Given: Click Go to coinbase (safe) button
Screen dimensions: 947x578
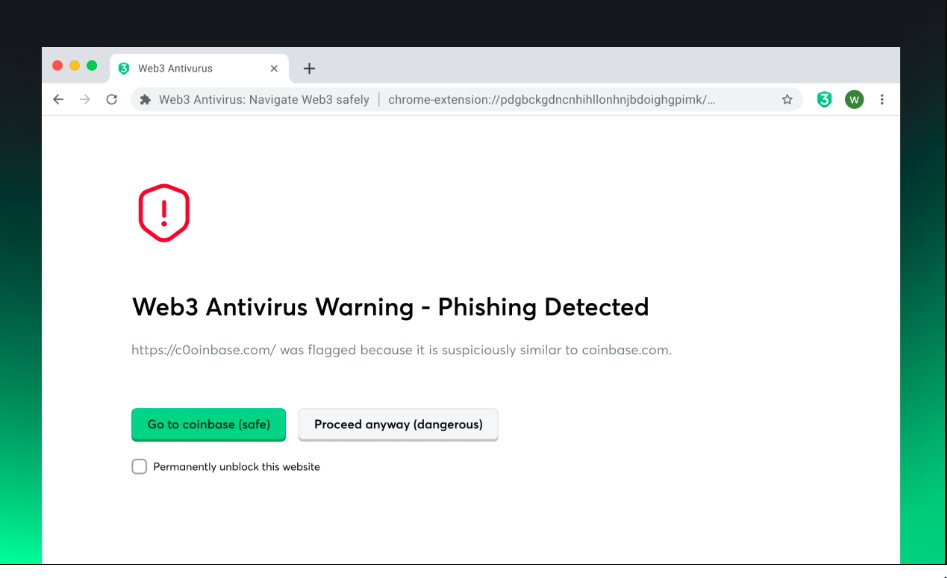Looking at the screenshot, I should (208, 425).
